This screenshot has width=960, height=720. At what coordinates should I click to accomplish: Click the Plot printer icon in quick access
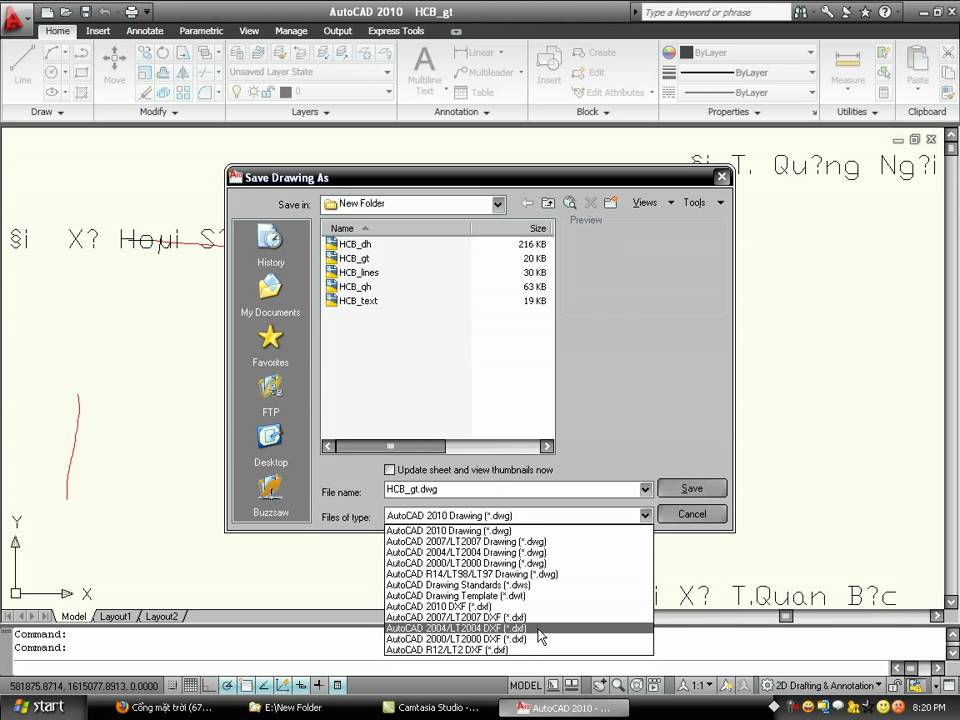pos(132,12)
